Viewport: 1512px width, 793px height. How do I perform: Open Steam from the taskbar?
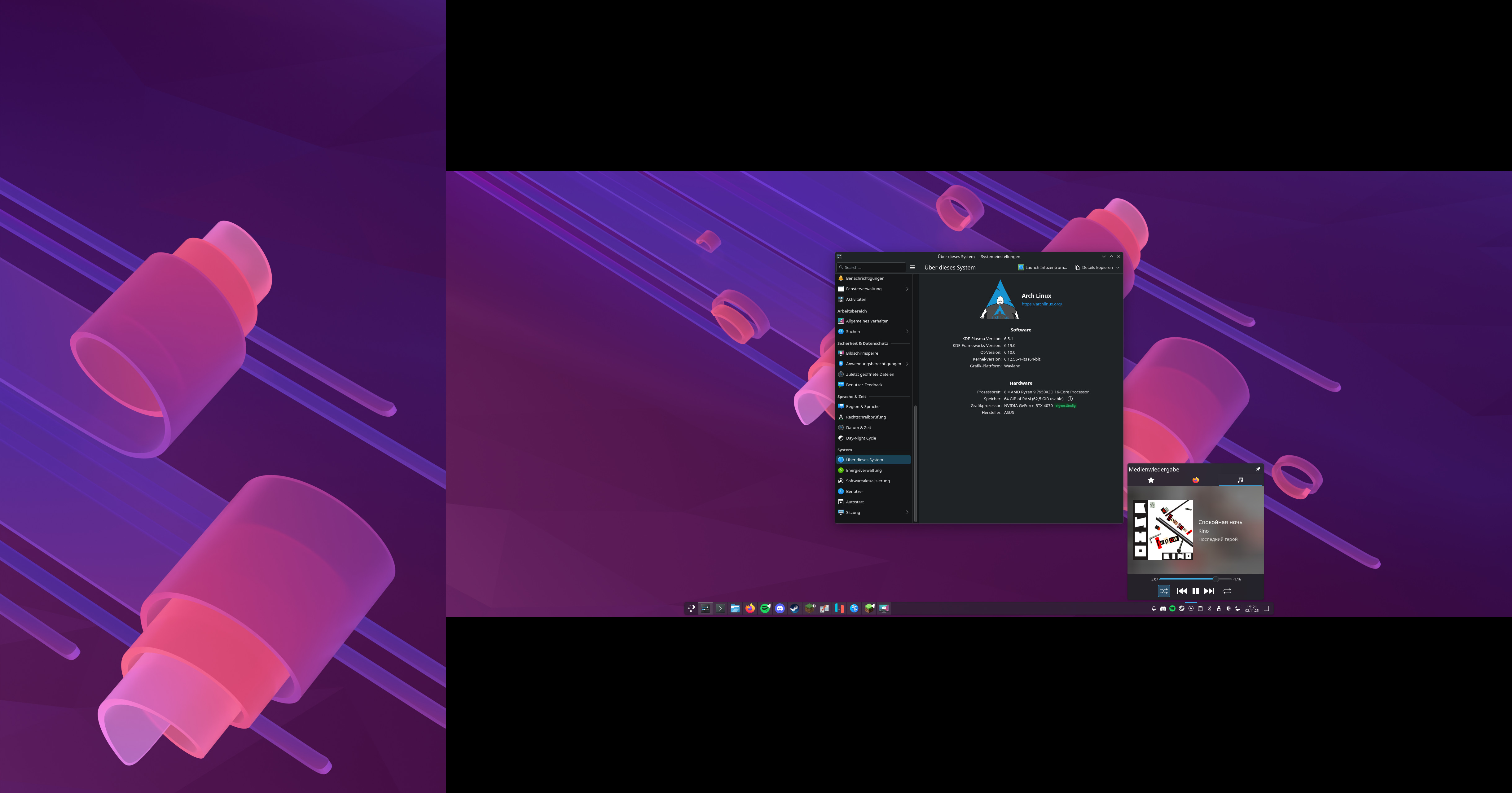(x=794, y=609)
